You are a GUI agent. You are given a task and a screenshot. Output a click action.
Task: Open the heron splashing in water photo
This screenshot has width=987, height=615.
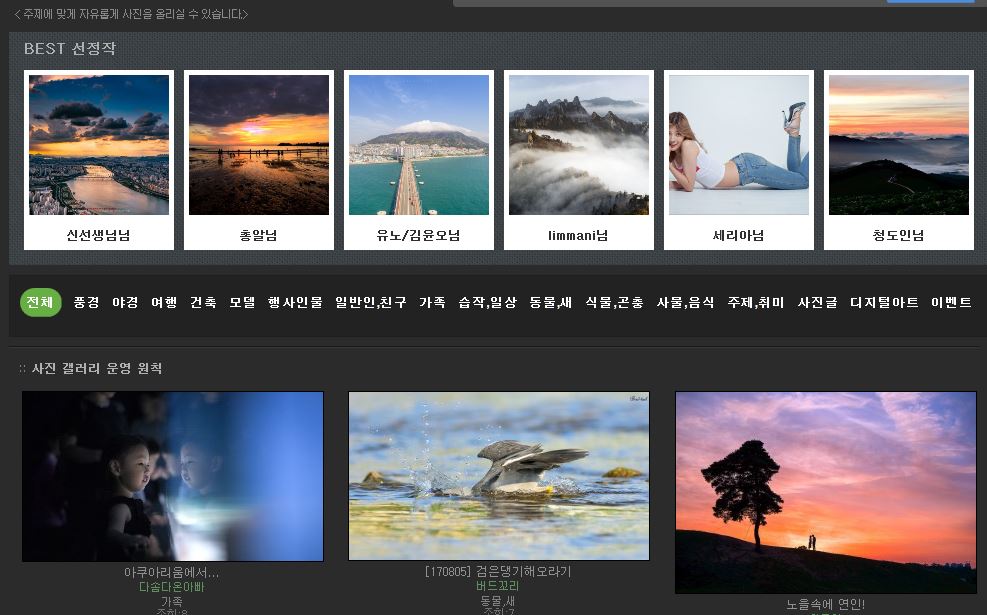point(499,476)
